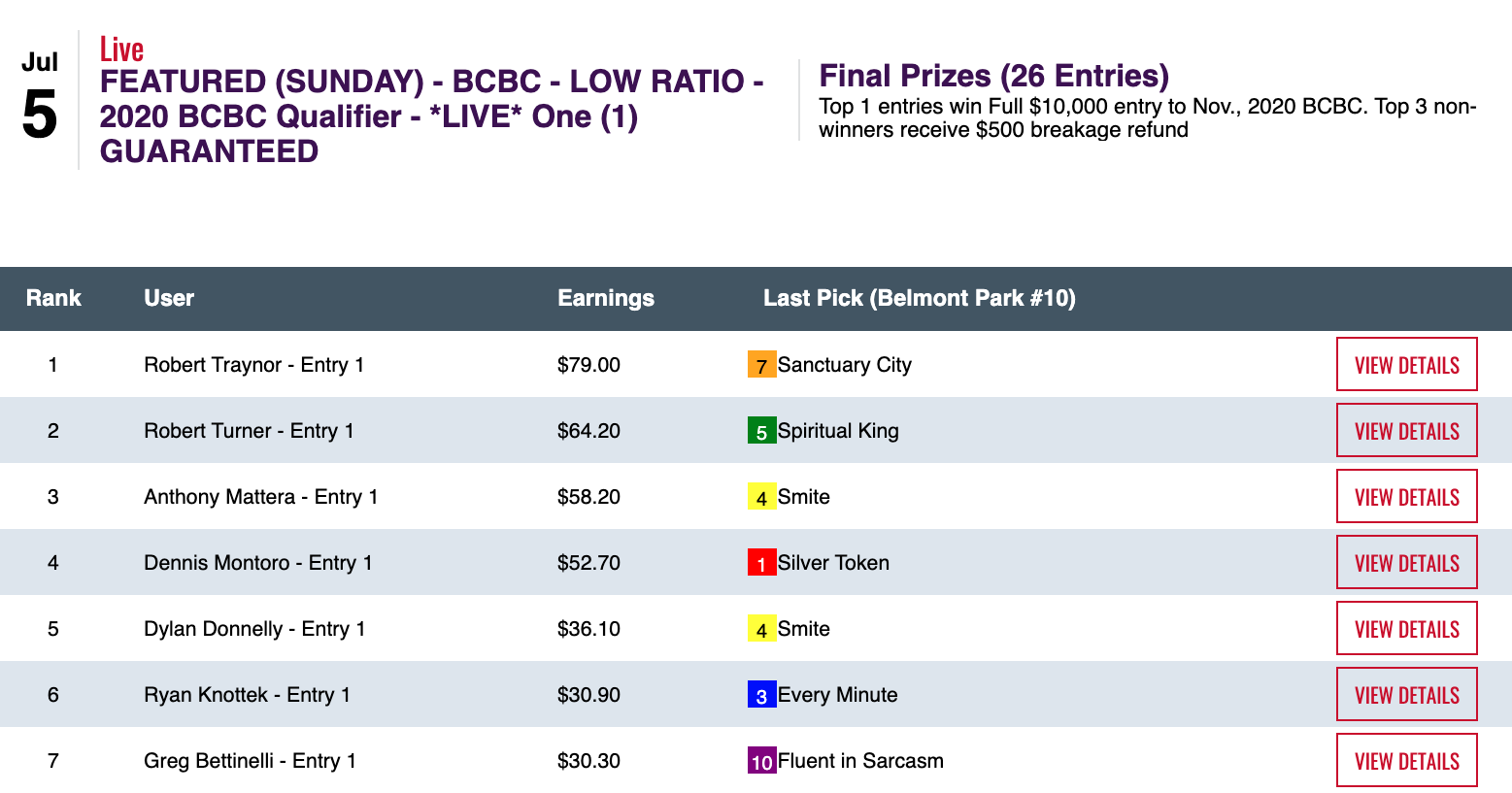Open View Details for Anthony Mattera
The width and height of the screenshot is (1512, 793).
click(1406, 497)
